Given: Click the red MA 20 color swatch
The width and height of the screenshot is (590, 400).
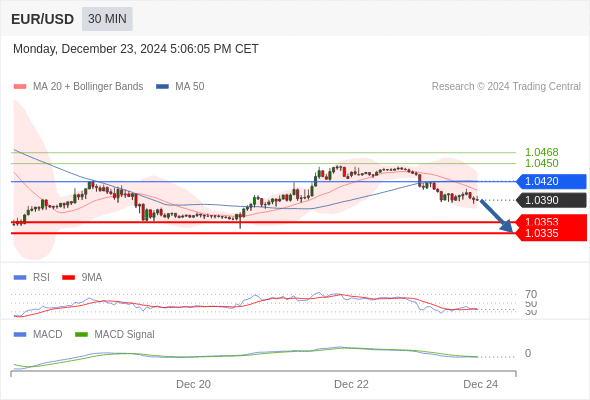Looking at the screenshot, I should coord(20,87).
